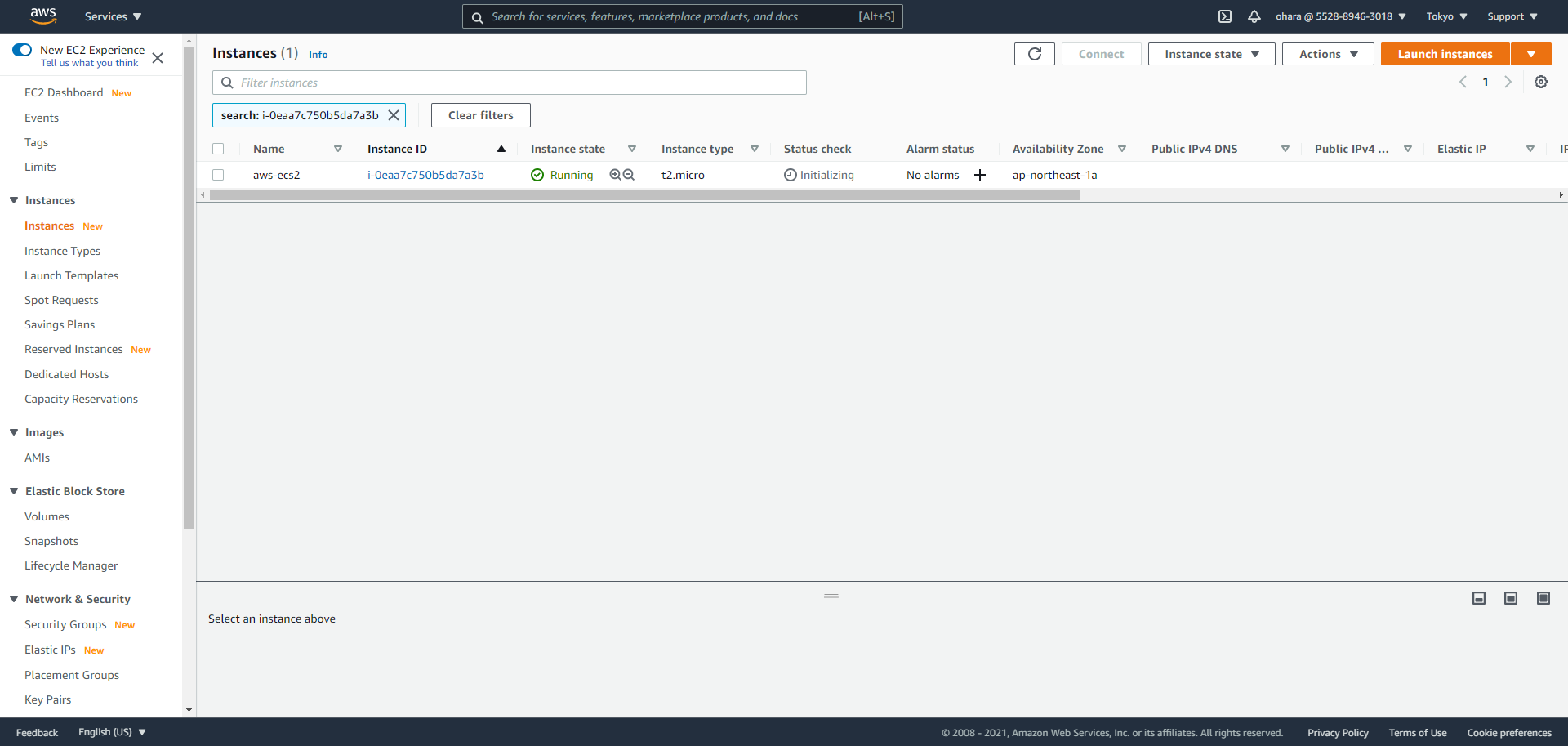The height and width of the screenshot is (746, 1568).
Task: Click the Running instance state text
Action: pos(572,175)
